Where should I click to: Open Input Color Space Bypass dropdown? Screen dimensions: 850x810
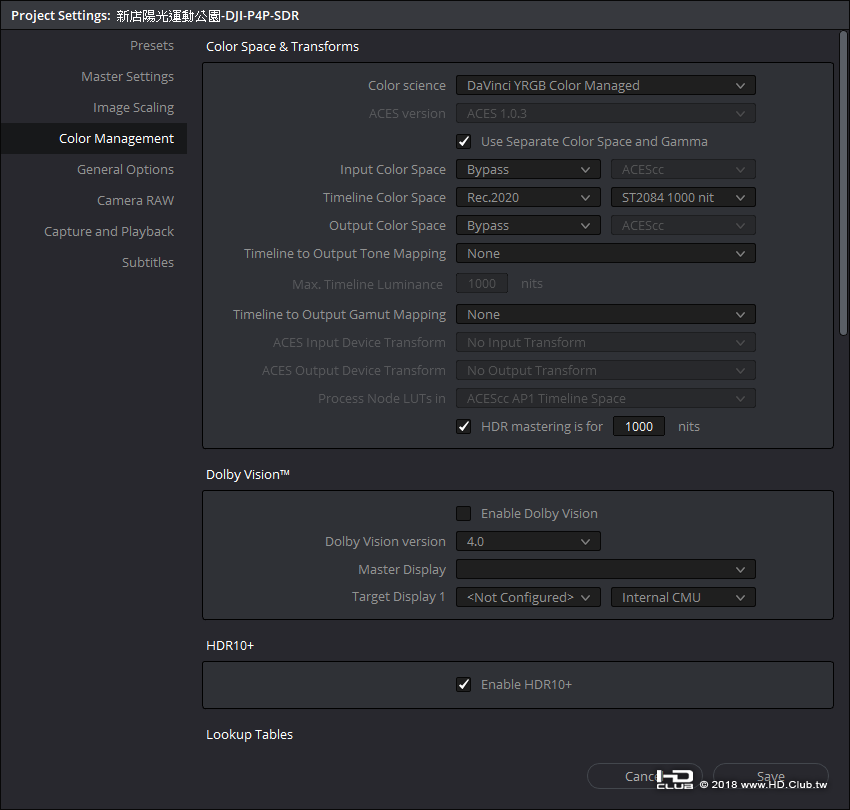pyautogui.click(x=528, y=169)
